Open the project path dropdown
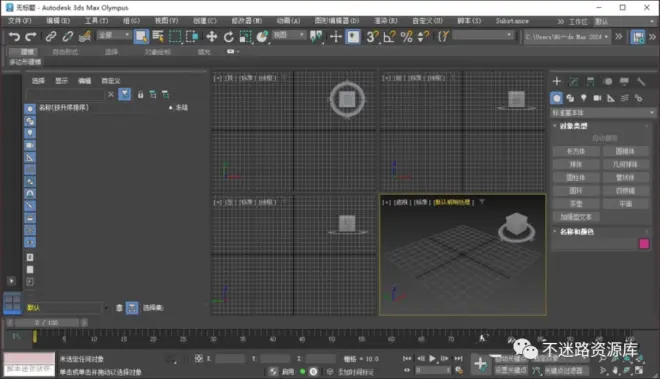The height and width of the screenshot is (379, 660). [567, 37]
